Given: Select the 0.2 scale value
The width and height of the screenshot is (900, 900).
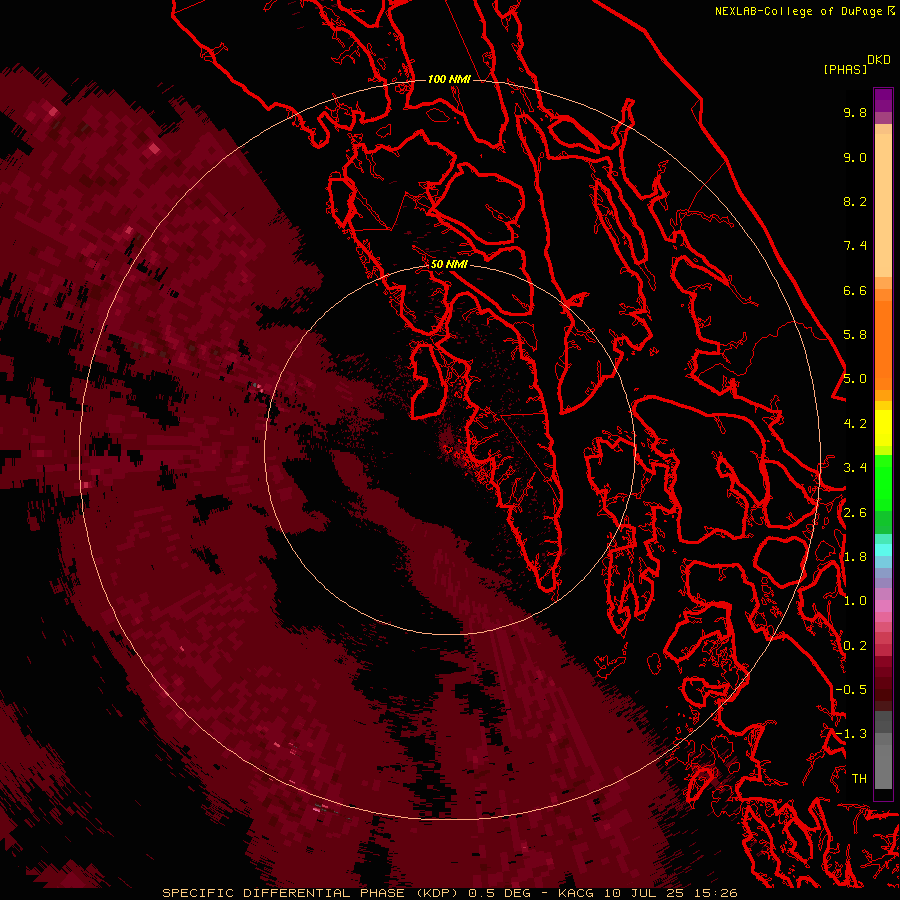Looking at the screenshot, I should coord(855,646).
